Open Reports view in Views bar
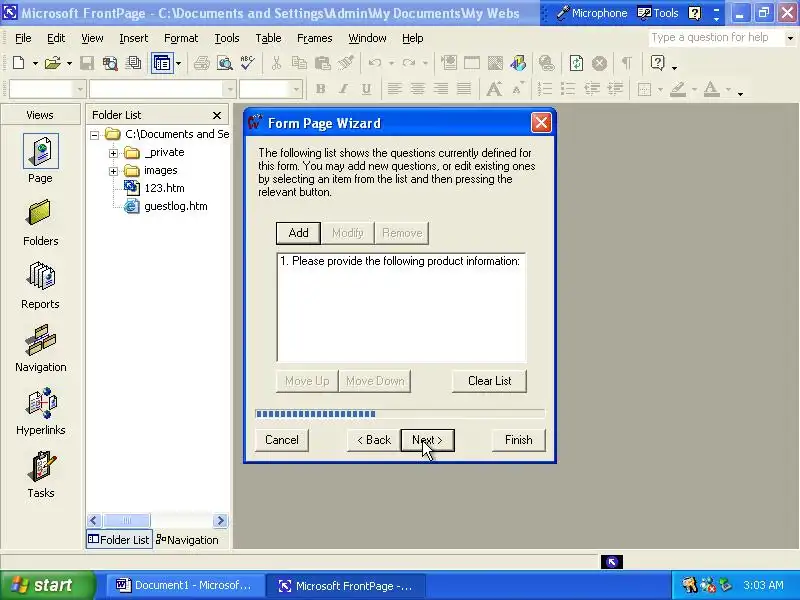This screenshot has height=600, width=800. [40, 286]
